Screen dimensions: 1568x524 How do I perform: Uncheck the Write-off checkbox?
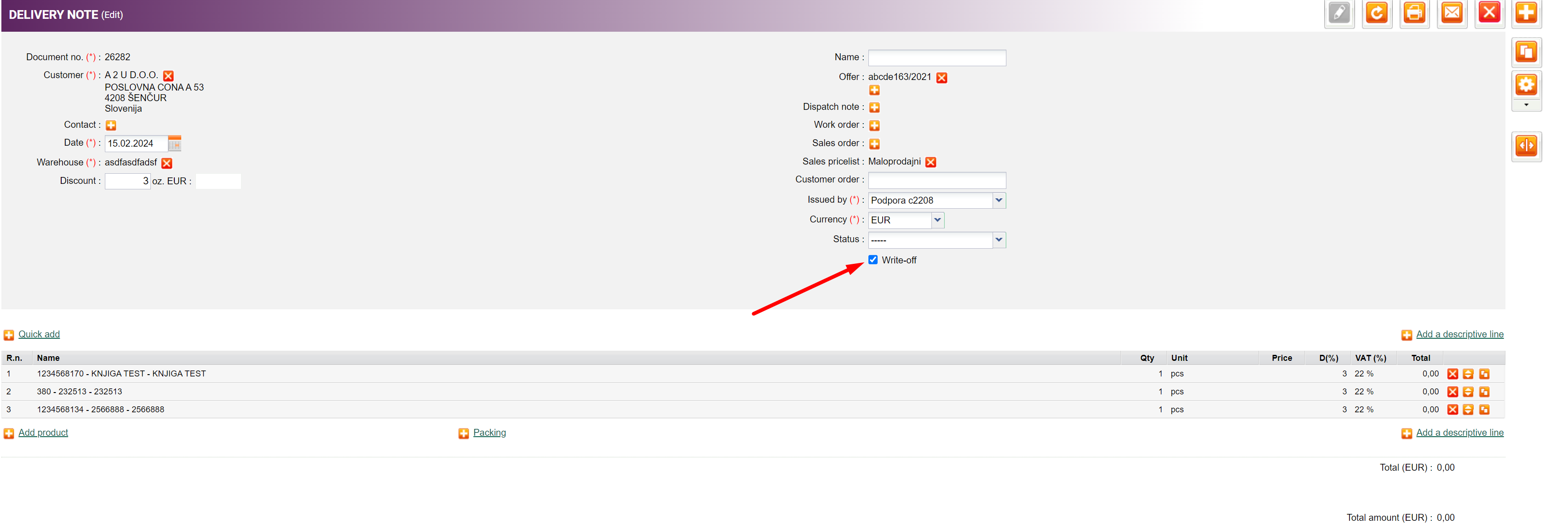pyautogui.click(x=873, y=260)
